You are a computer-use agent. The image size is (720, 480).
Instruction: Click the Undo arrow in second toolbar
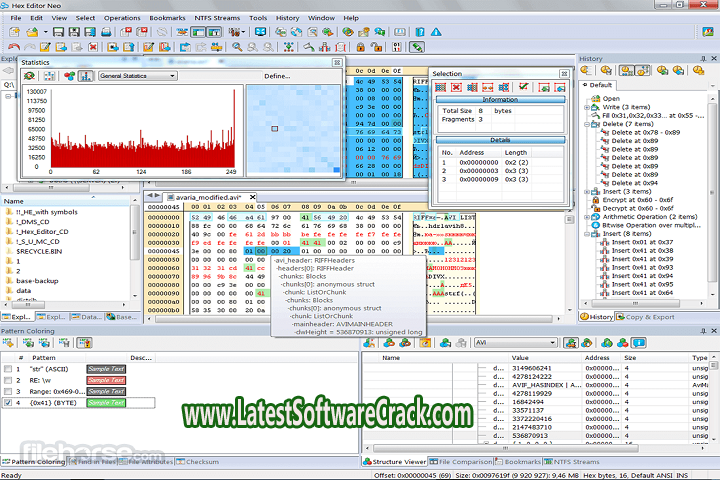pyautogui.click(x=13, y=47)
